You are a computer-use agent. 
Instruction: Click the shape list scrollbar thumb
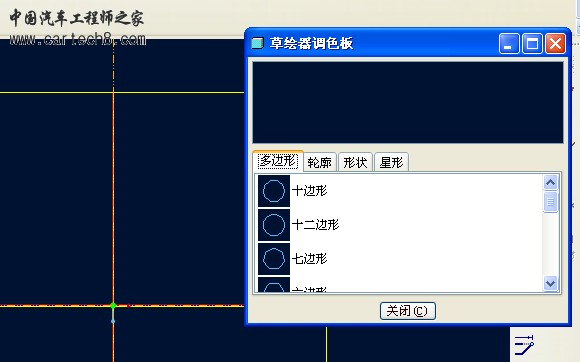[x=550, y=202]
